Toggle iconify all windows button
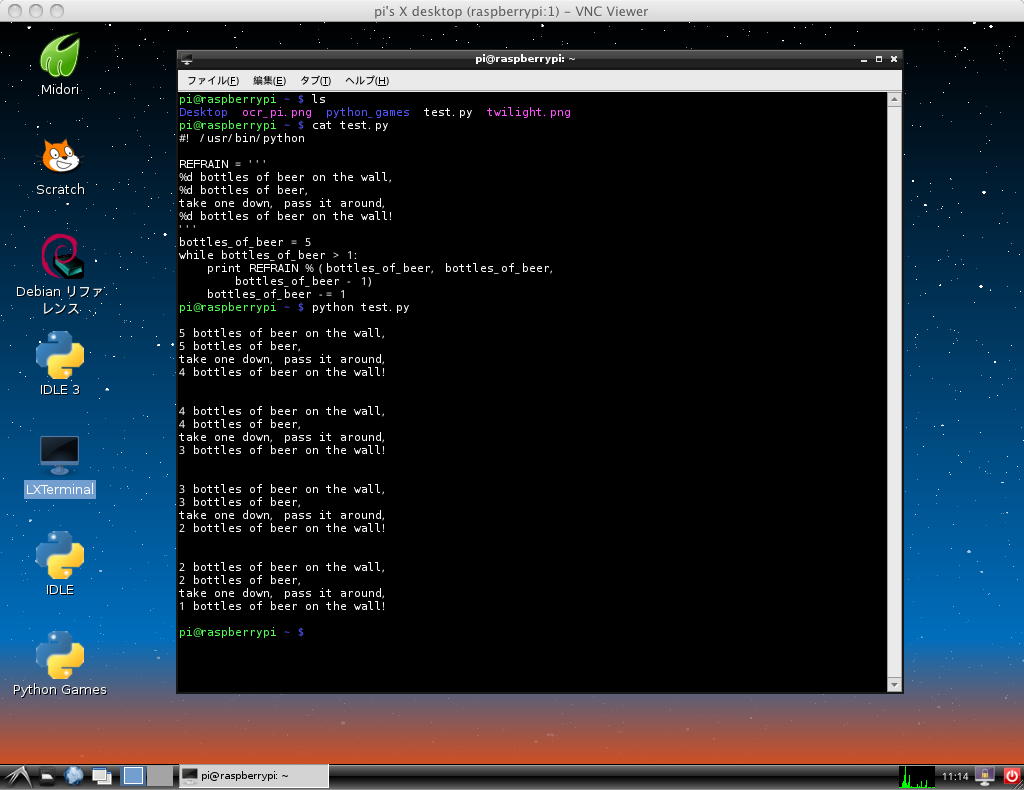Viewport: 1024px width, 790px height. [102, 775]
